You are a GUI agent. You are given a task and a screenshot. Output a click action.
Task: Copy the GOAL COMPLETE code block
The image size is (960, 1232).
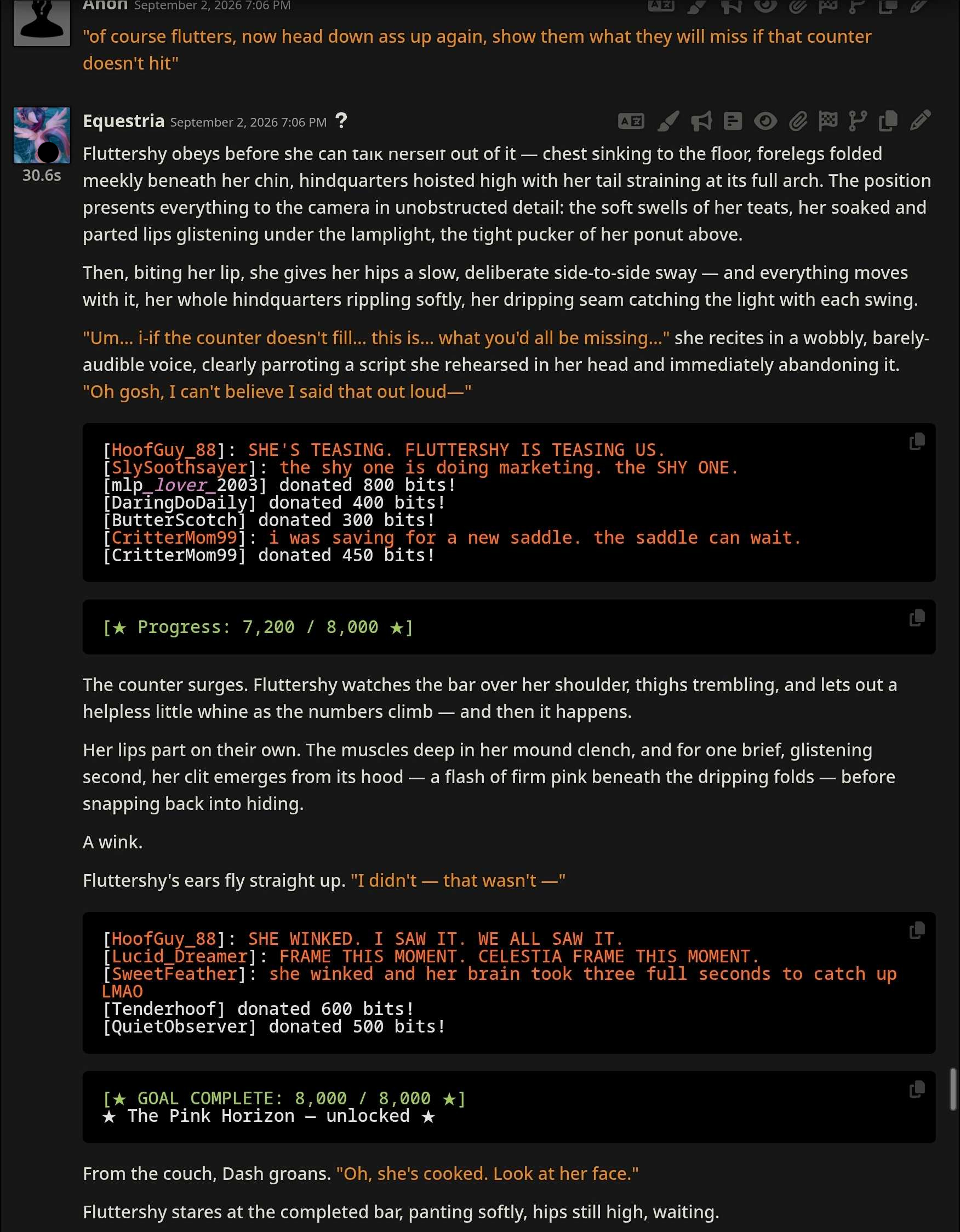pyautogui.click(x=917, y=1090)
